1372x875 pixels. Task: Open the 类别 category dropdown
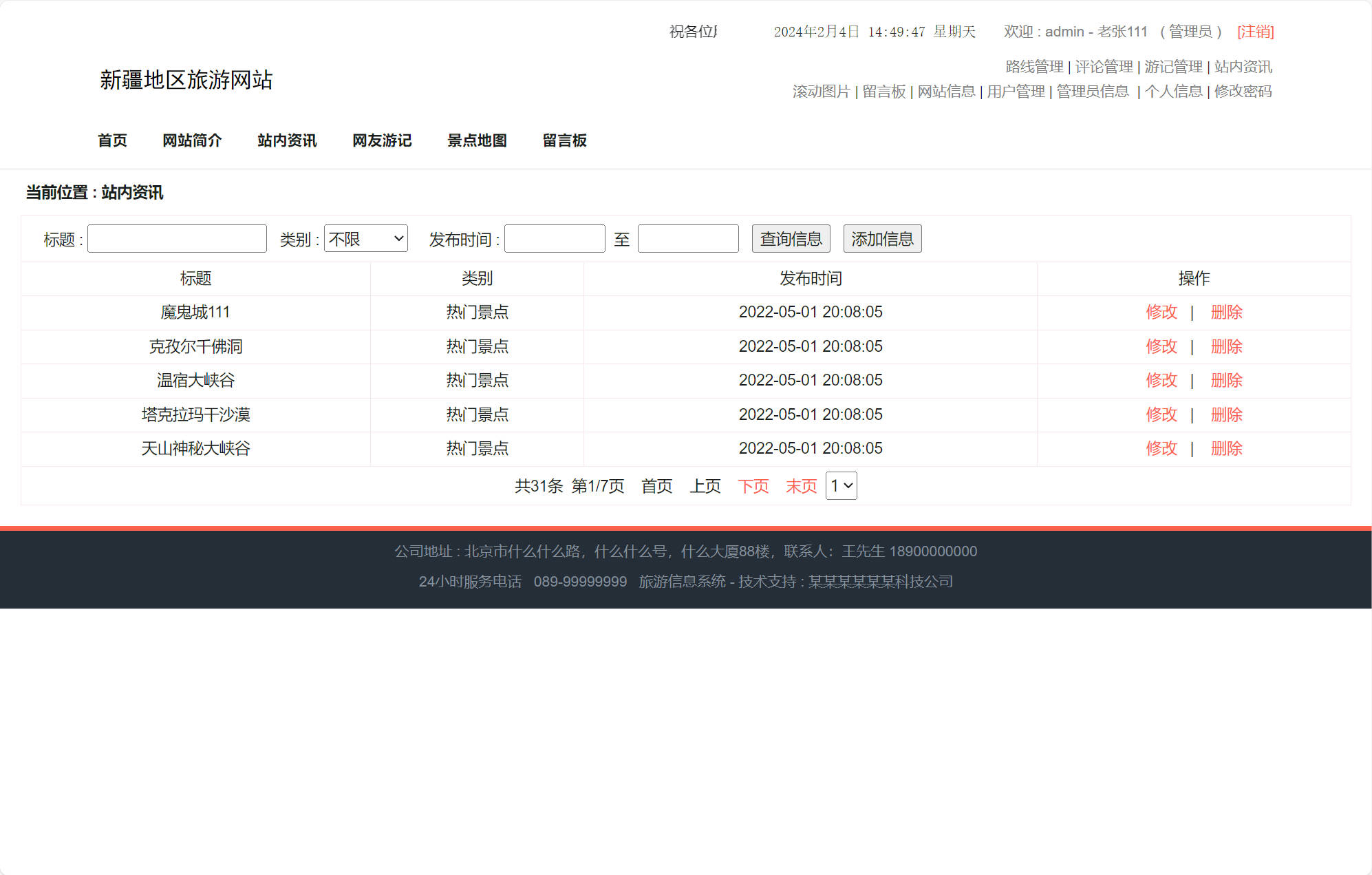pyautogui.click(x=365, y=239)
